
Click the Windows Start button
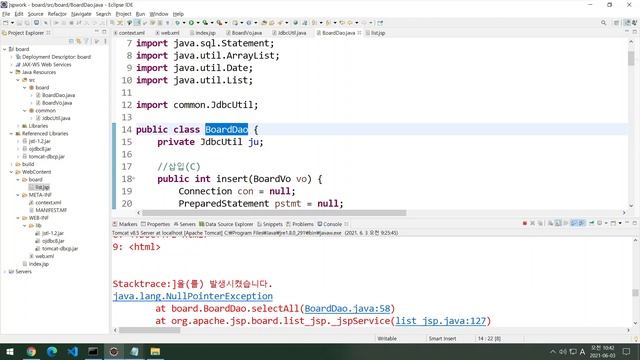coord(10,351)
